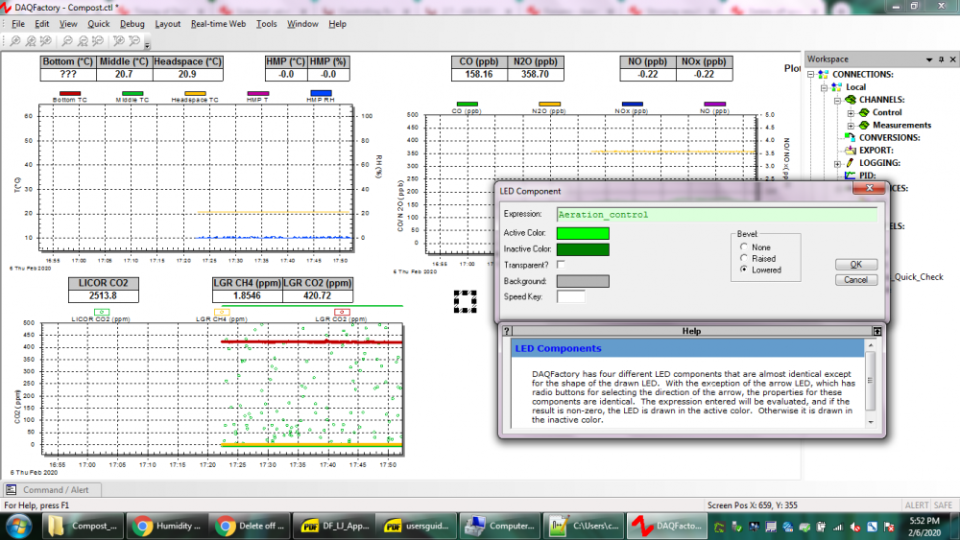
Task: Click the CONNECTIONS icon in the Workspace tree
Action: coord(823,75)
